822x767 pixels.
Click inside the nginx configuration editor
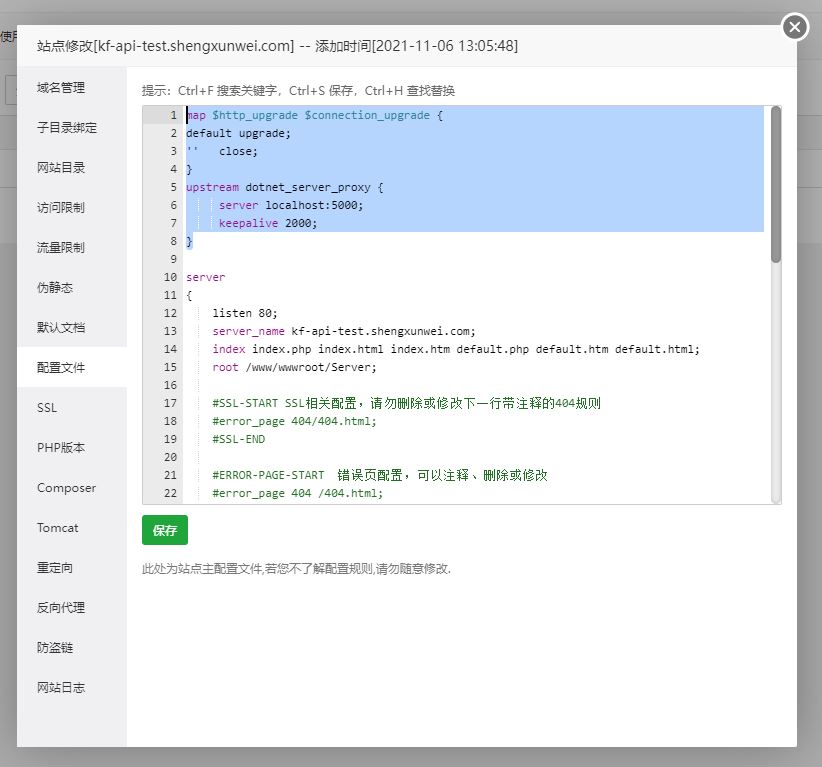point(450,300)
